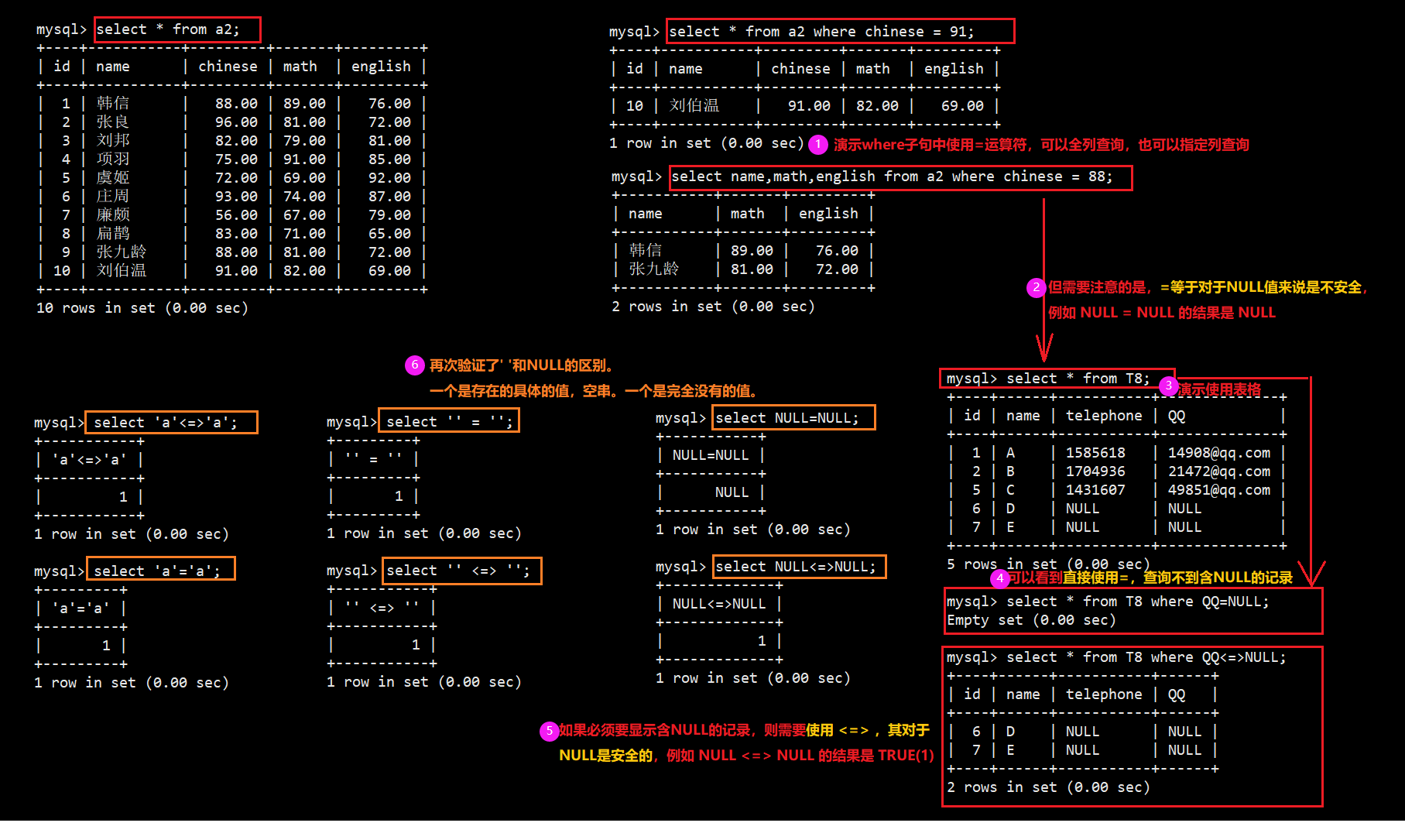
Task: Click the name 项羽 in row 4
Action: (113, 159)
